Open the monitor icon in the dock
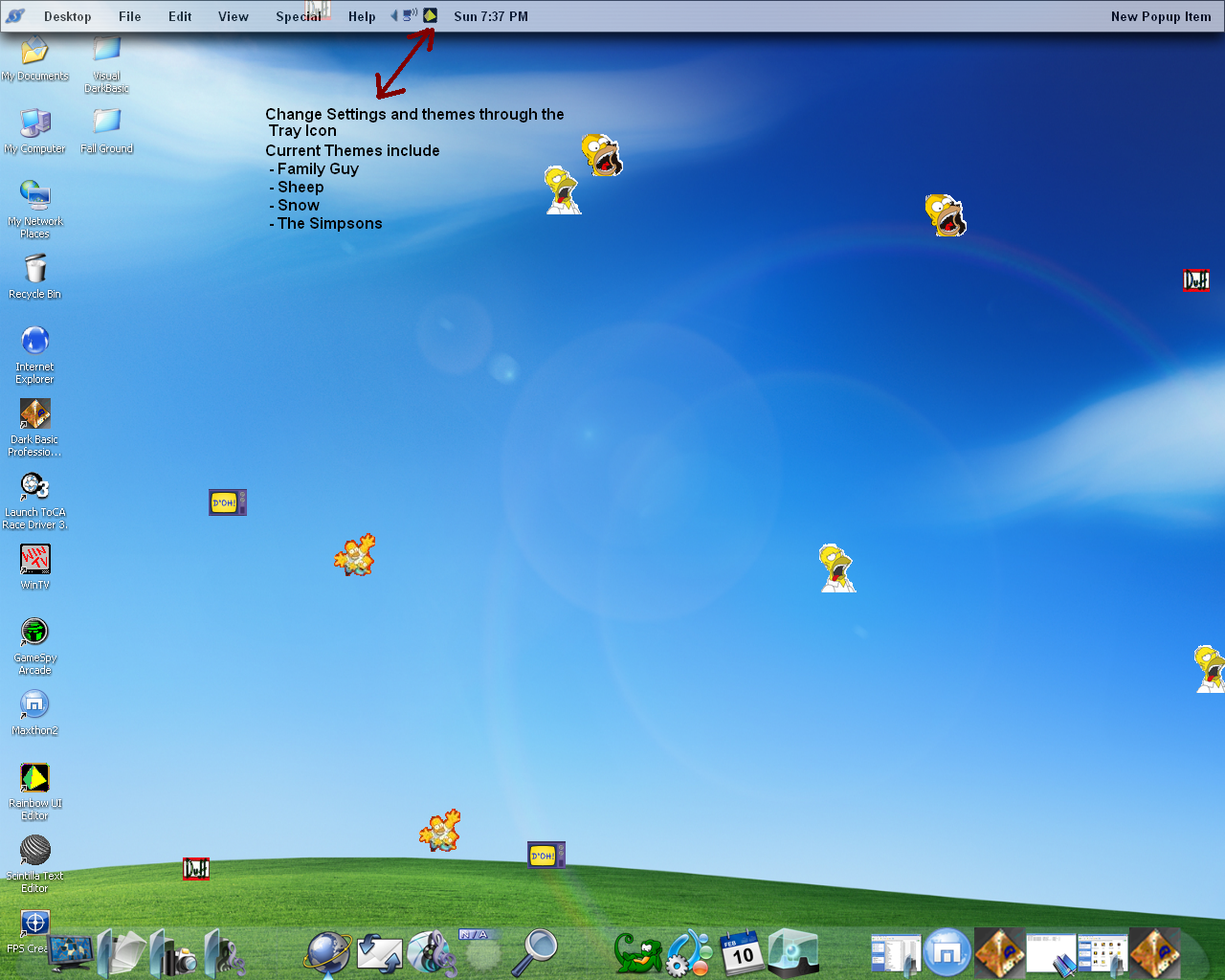 (x=73, y=953)
